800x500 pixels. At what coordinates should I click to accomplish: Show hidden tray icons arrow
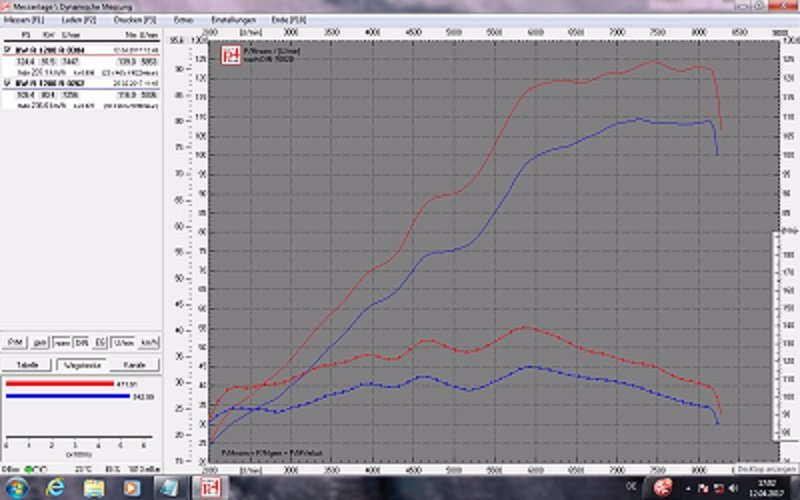point(688,489)
